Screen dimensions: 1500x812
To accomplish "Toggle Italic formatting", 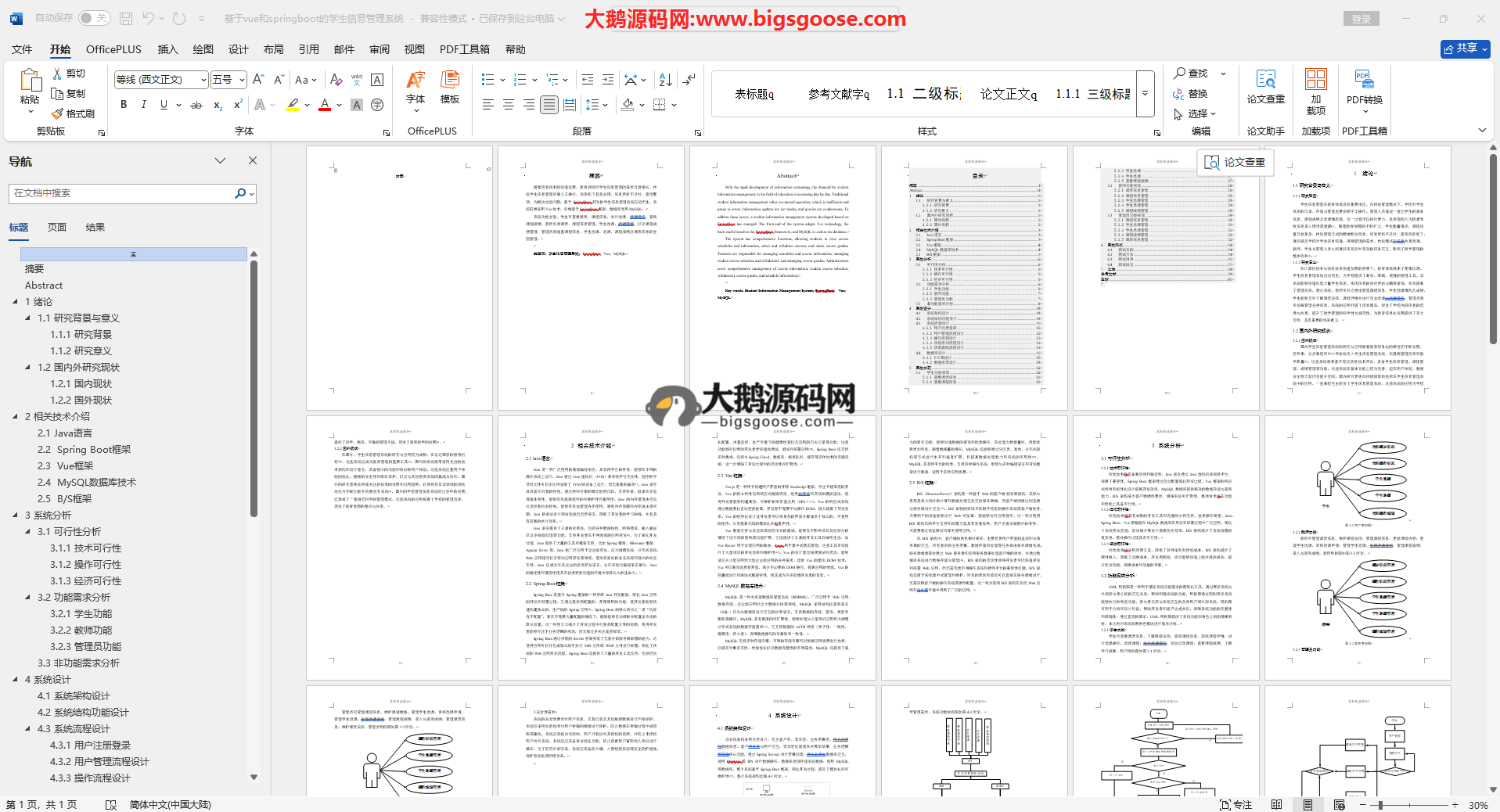I will pos(143,105).
